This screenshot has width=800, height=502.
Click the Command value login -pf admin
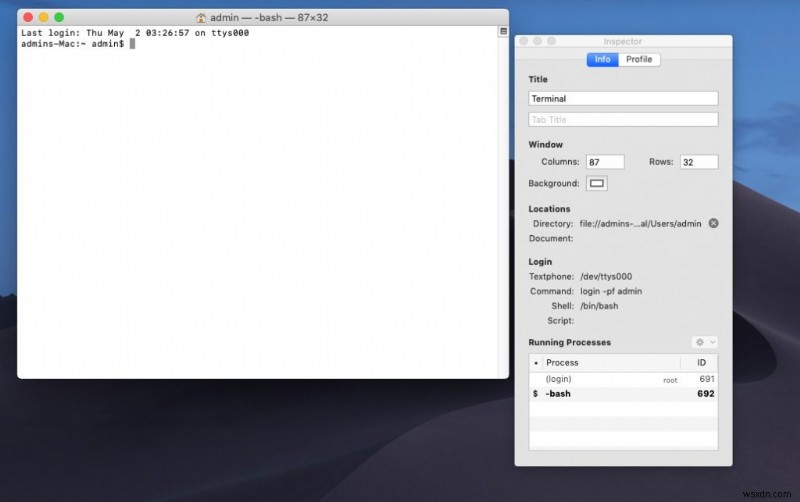pyautogui.click(x=611, y=291)
